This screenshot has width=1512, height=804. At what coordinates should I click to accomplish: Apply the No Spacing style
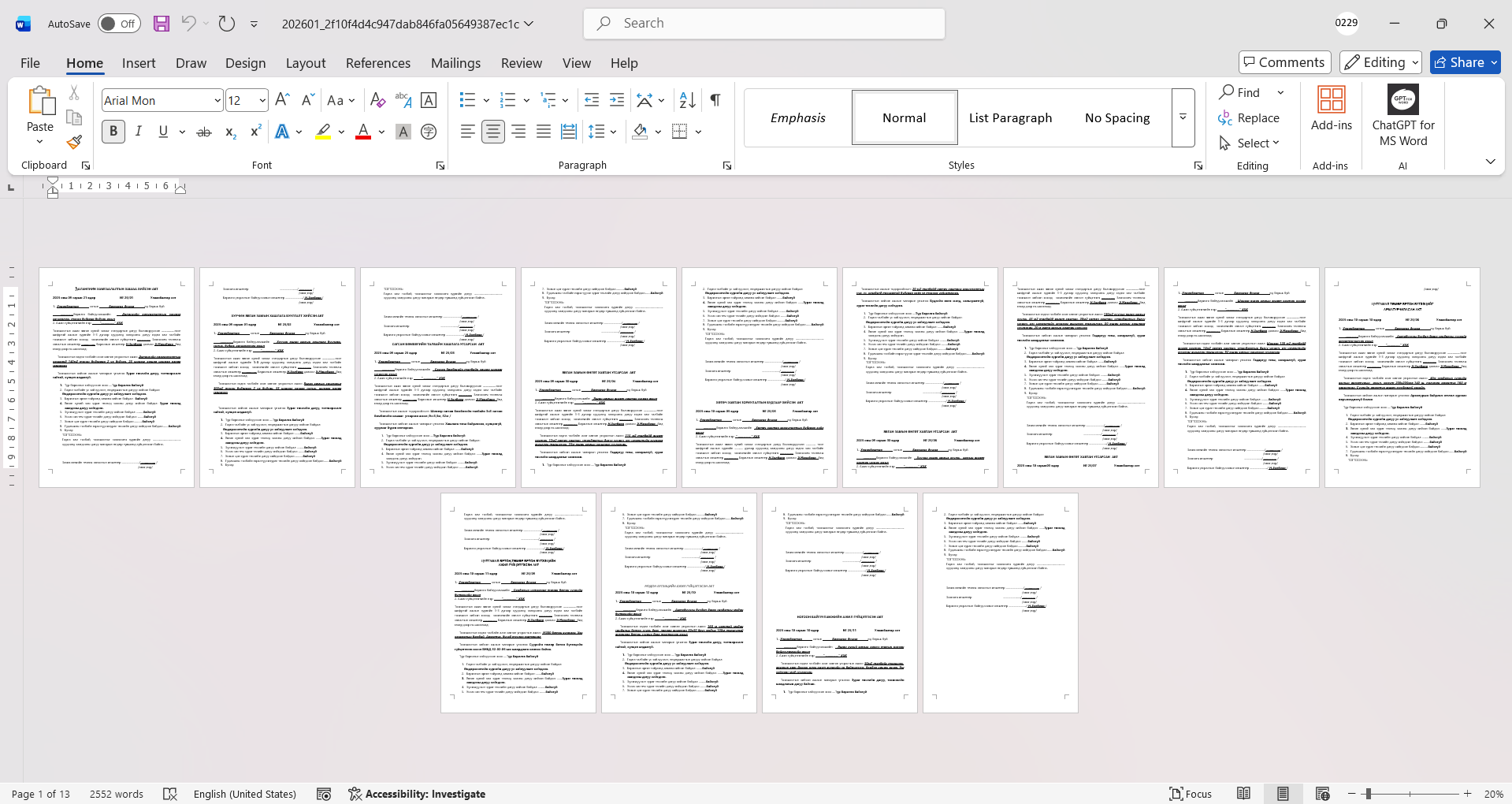(x=1116, y=117)
